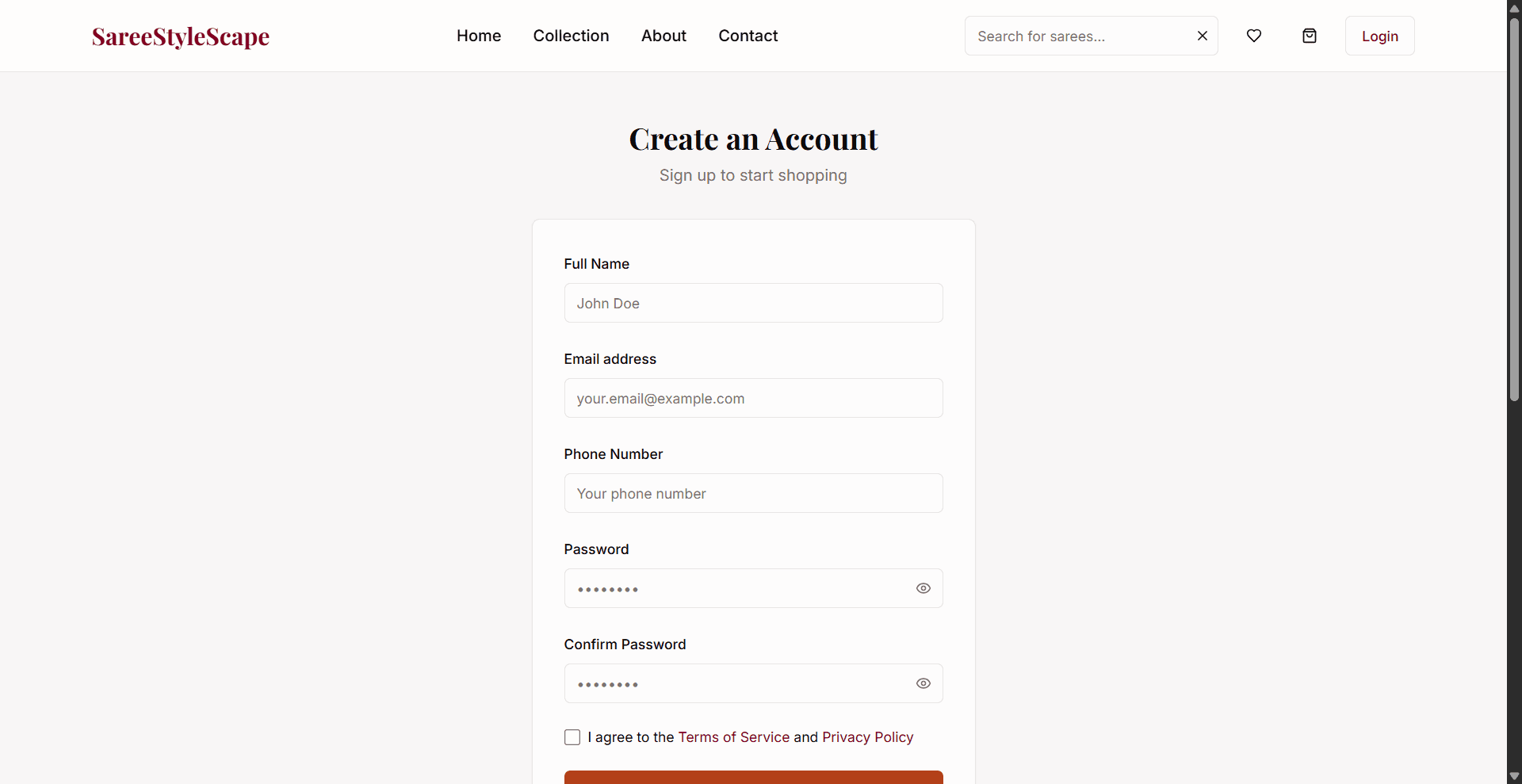Open the Terms of Service link
The height and width of the screenshot is (784, 1522).
(x=734, y=736)
